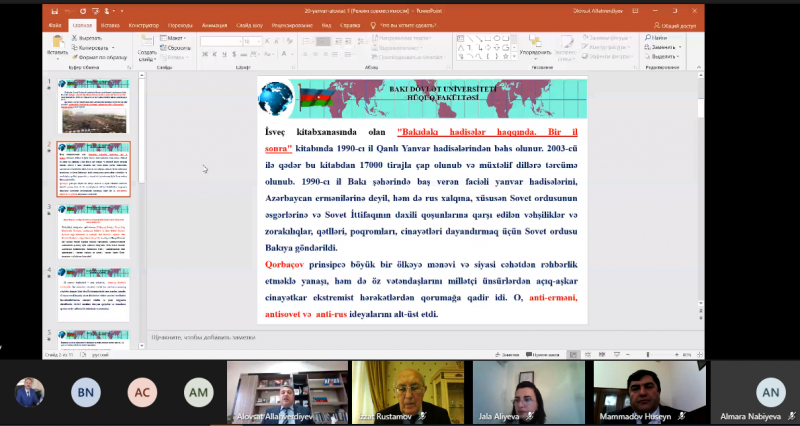Select slide 3 thumbnail

(x=93, y=231)
